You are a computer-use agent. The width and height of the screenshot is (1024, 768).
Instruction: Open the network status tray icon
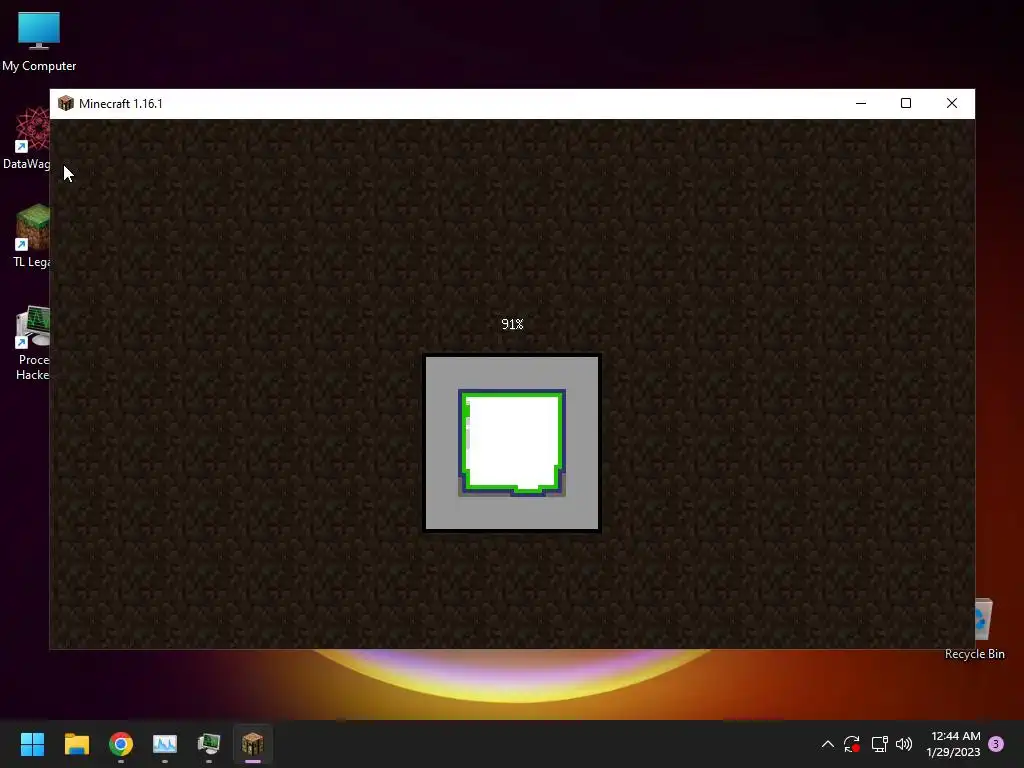[x=879, y=744]
